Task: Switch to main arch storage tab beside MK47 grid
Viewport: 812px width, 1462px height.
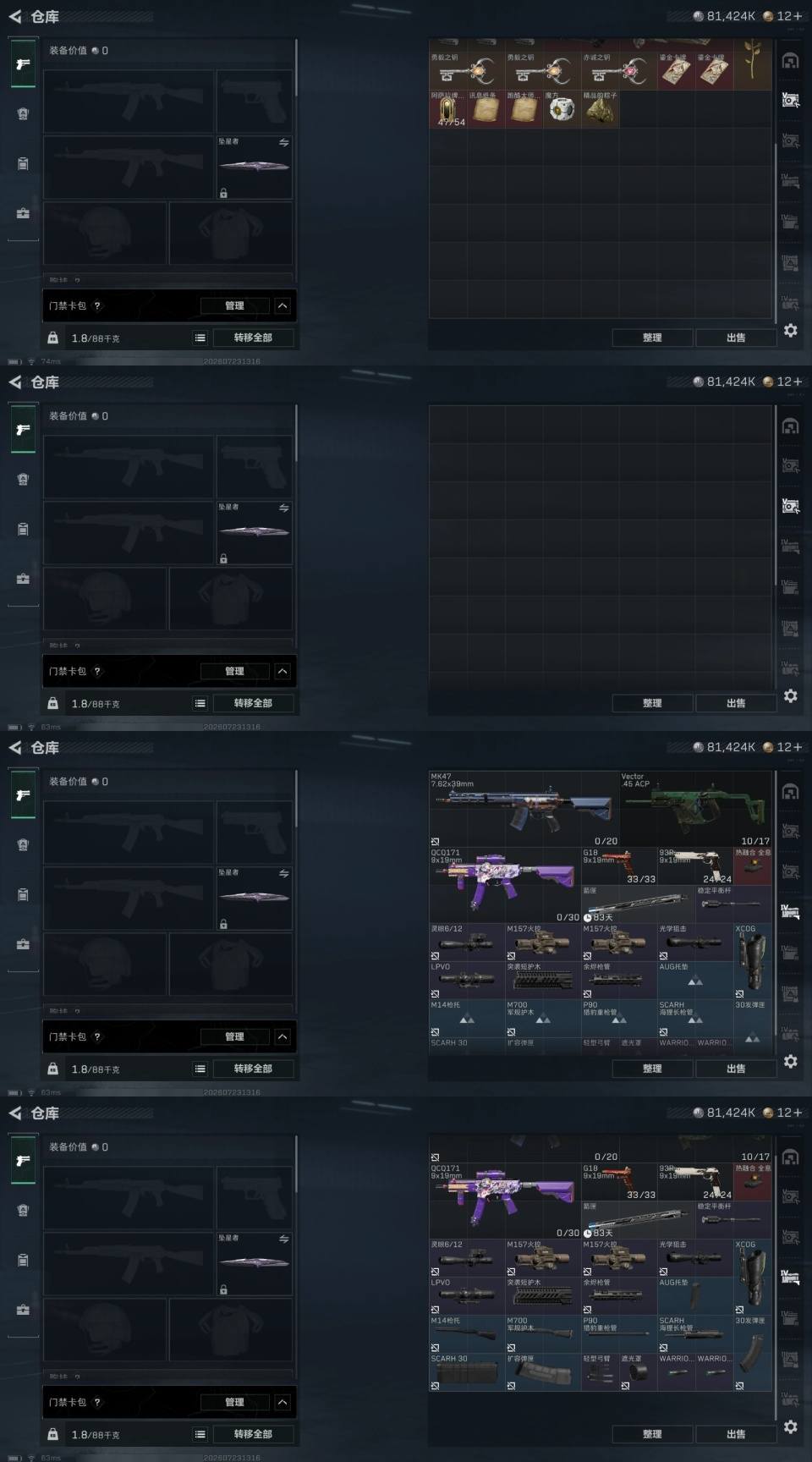Action: (790, 791)
